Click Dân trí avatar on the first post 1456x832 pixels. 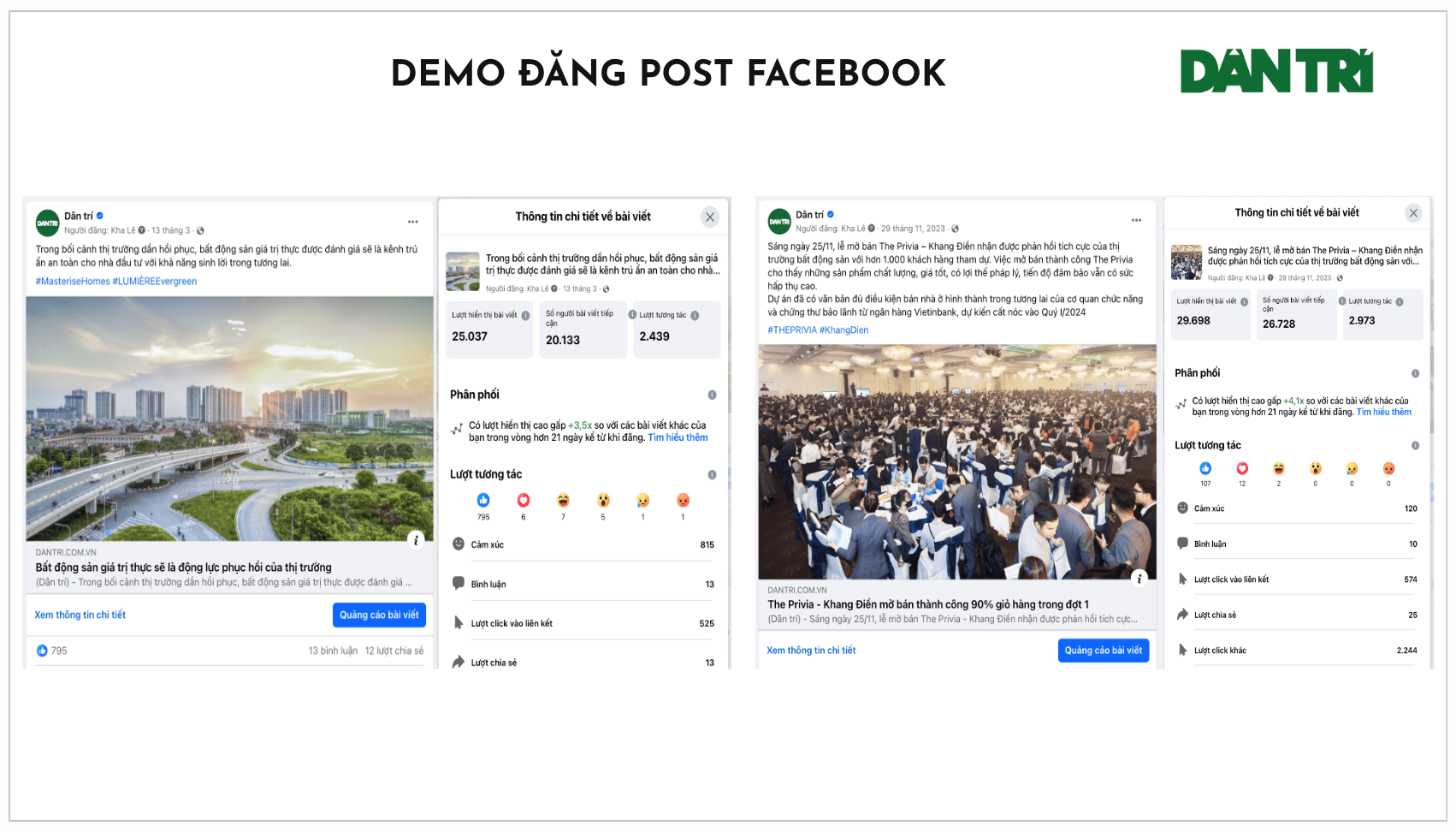48,223
